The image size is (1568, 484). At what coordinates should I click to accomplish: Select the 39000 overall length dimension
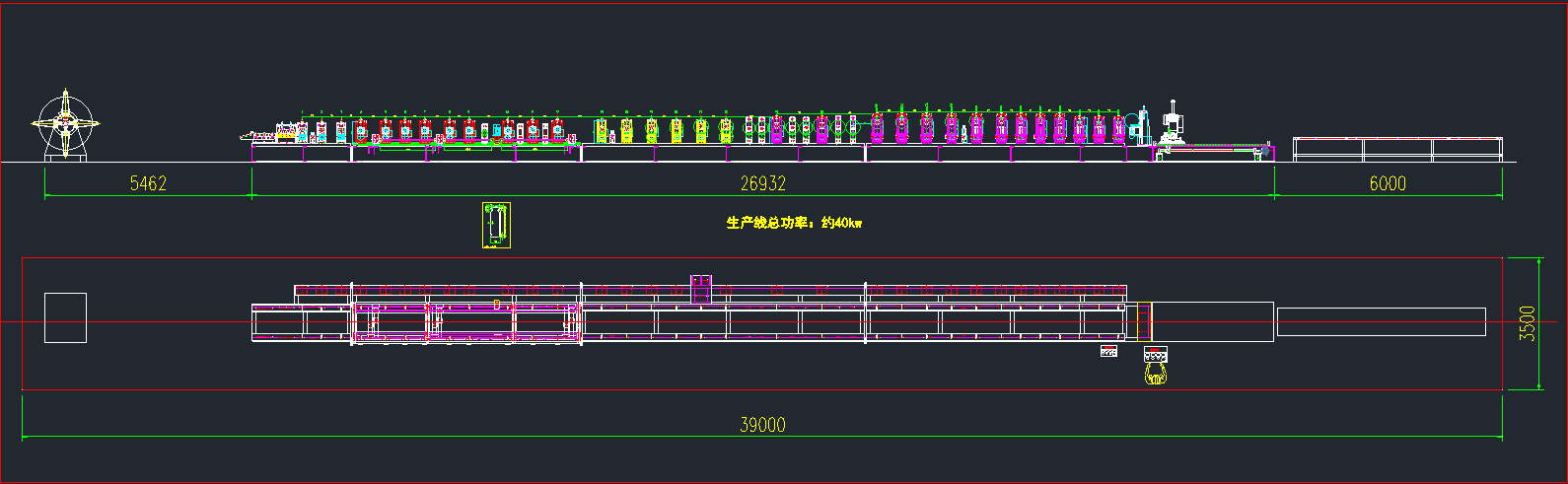pos(763,425)
